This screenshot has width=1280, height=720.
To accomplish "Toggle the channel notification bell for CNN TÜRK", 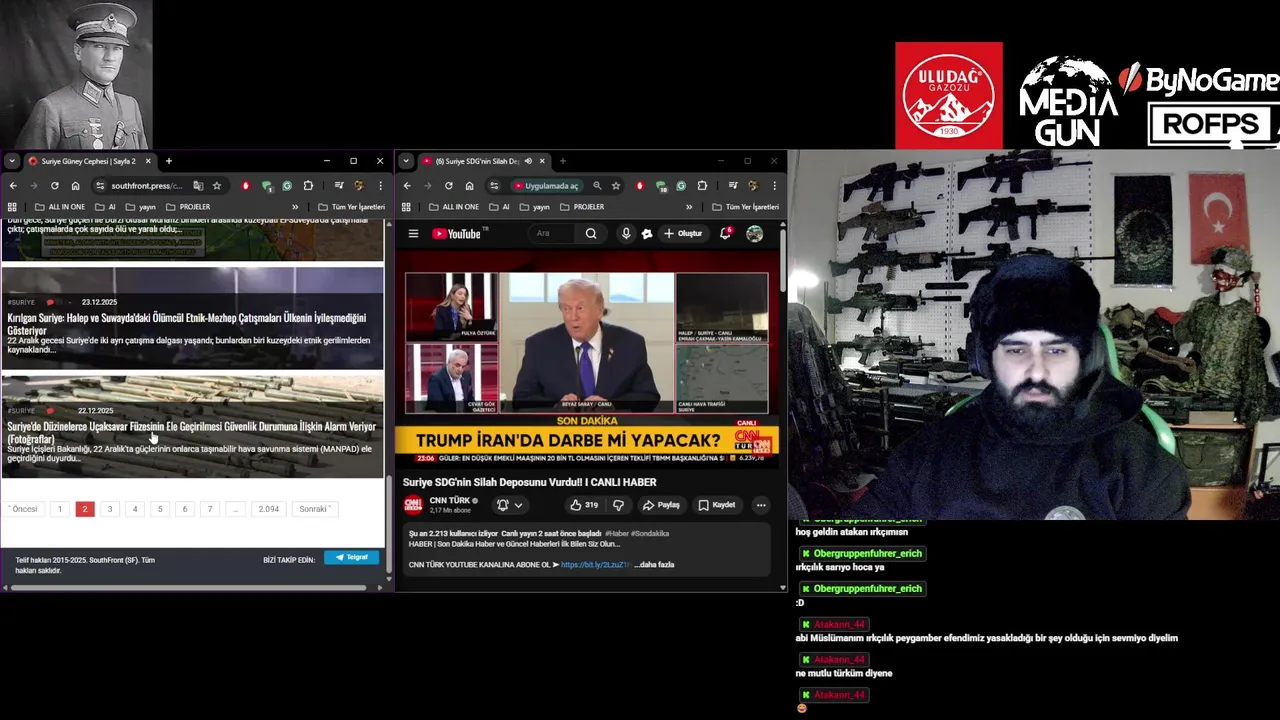I will point(509,505).
